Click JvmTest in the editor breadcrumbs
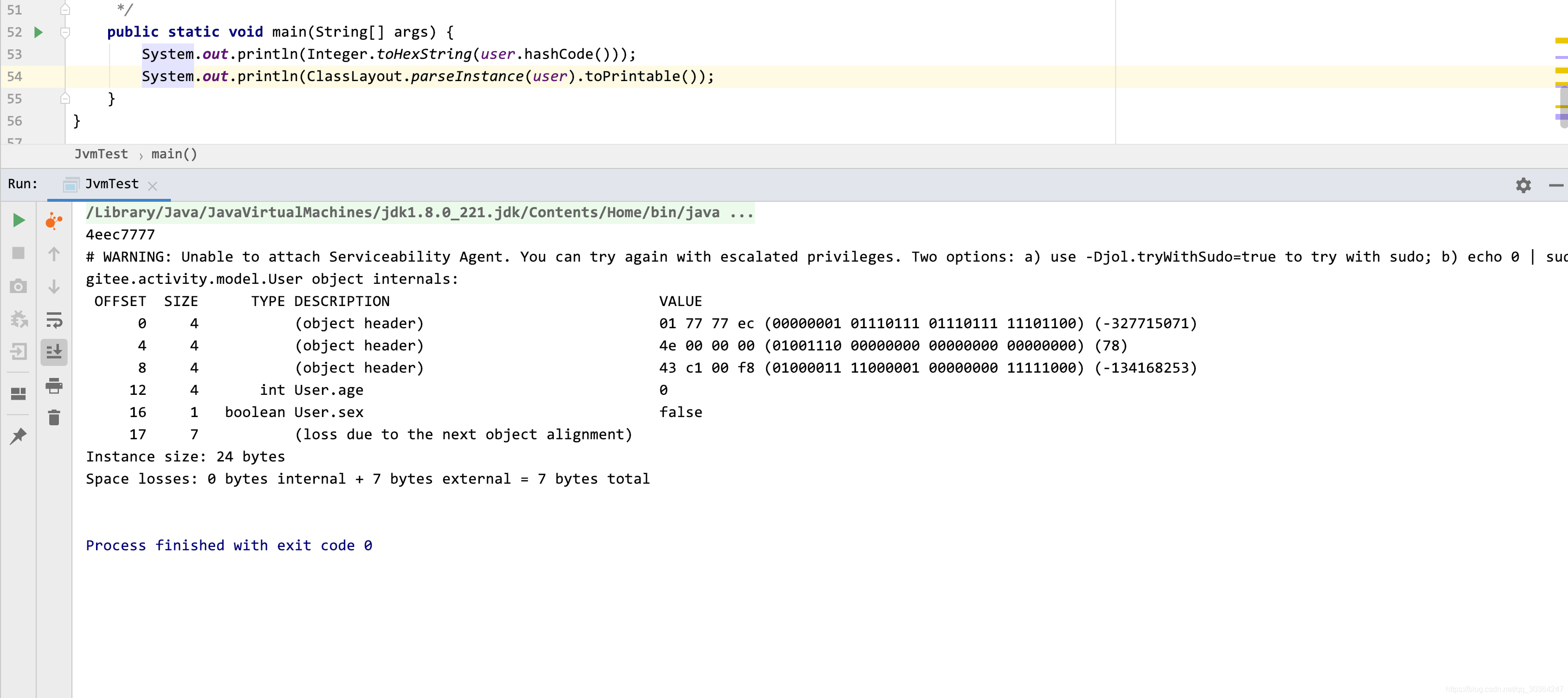 [101, 154]
